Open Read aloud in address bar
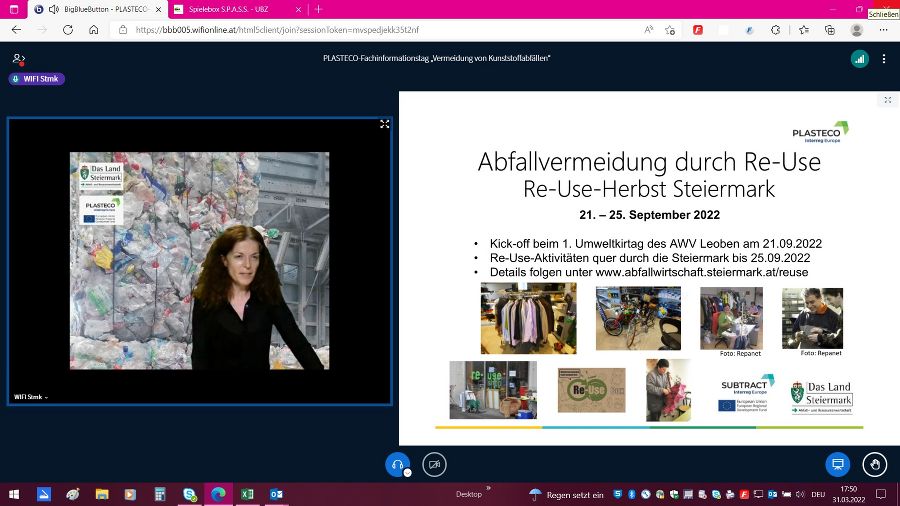The image size is (900, 506). coord(649,30)
